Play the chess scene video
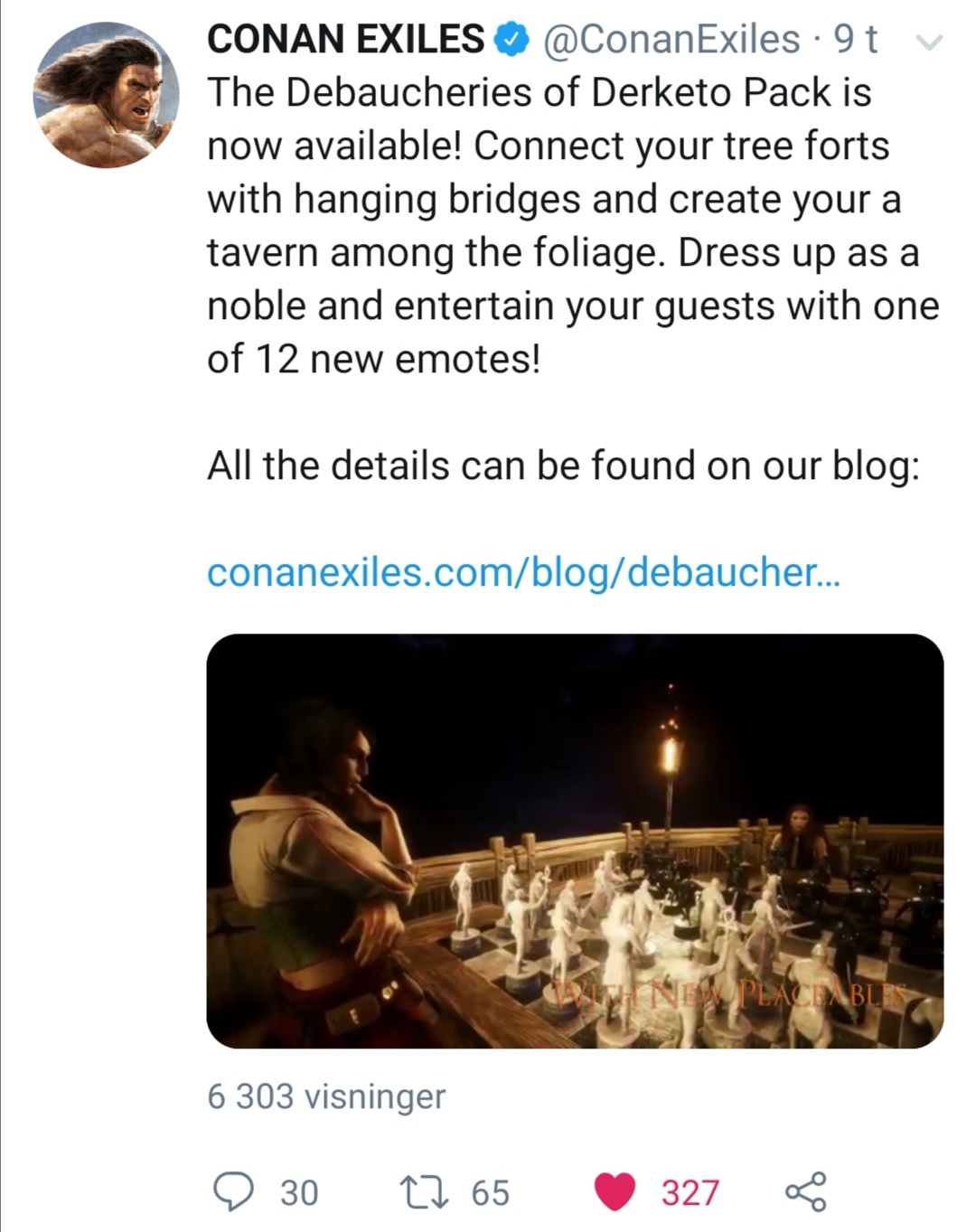Screen dimensions: 976x1232 (x=575, y=841)
